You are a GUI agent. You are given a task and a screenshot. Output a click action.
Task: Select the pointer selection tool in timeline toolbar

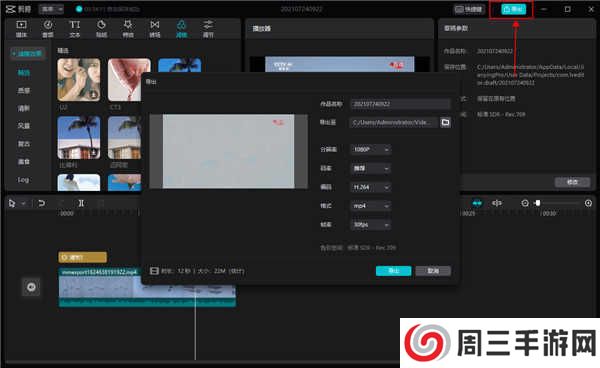click(12, 203)
